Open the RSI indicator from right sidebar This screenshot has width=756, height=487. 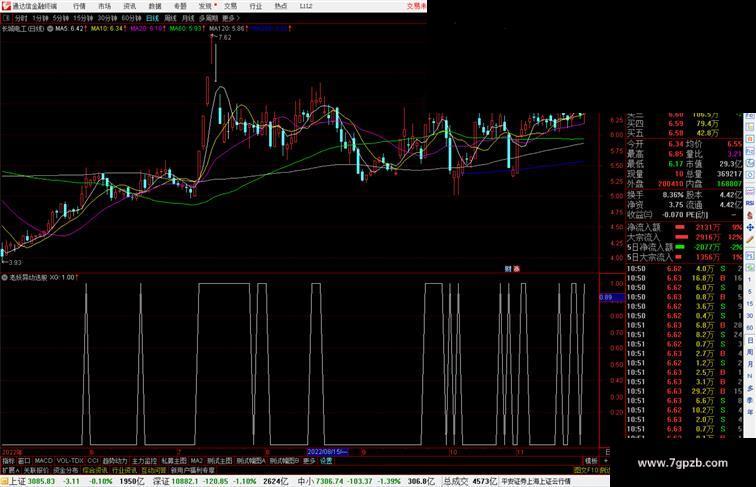point(750,203)
